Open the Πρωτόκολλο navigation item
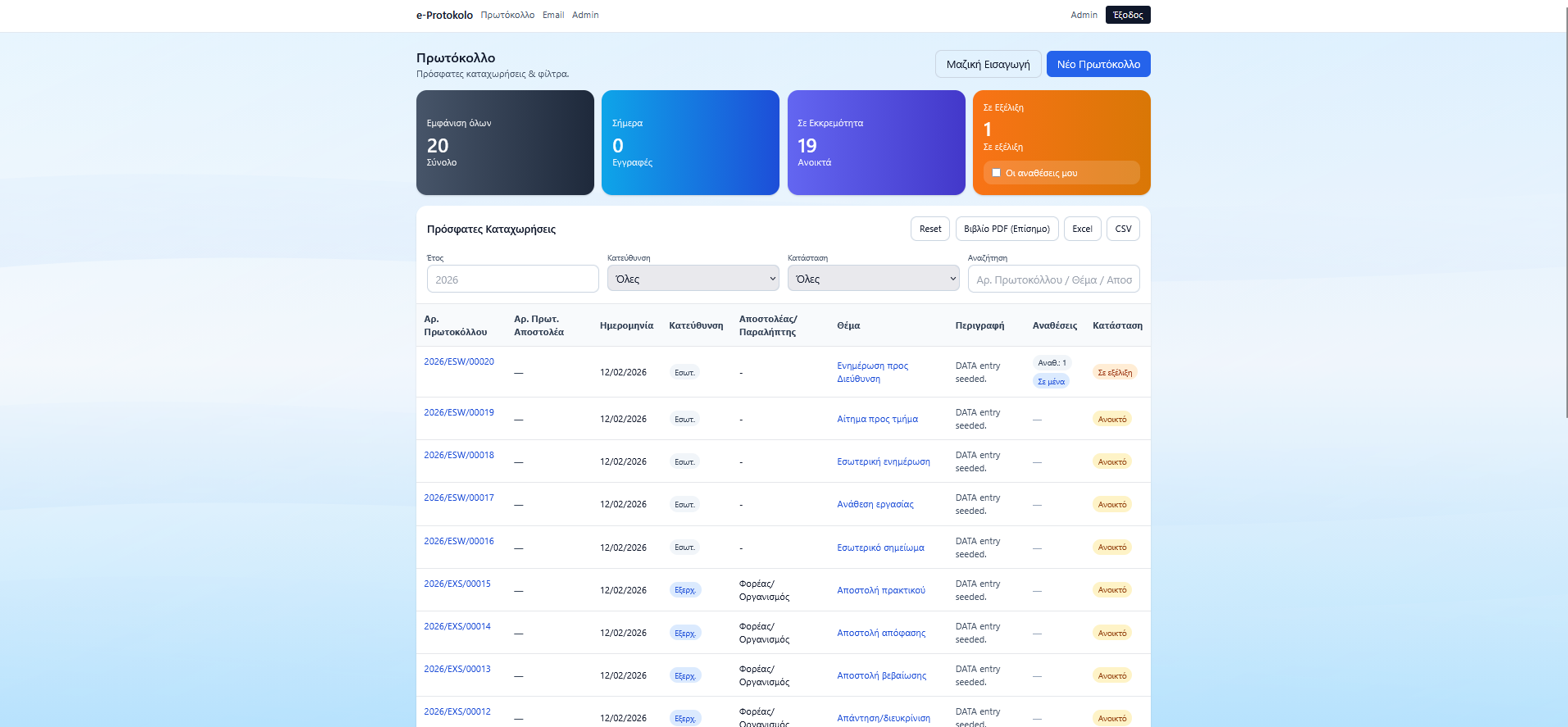Viewport: 1568px width, 727px height. (507, 15)
